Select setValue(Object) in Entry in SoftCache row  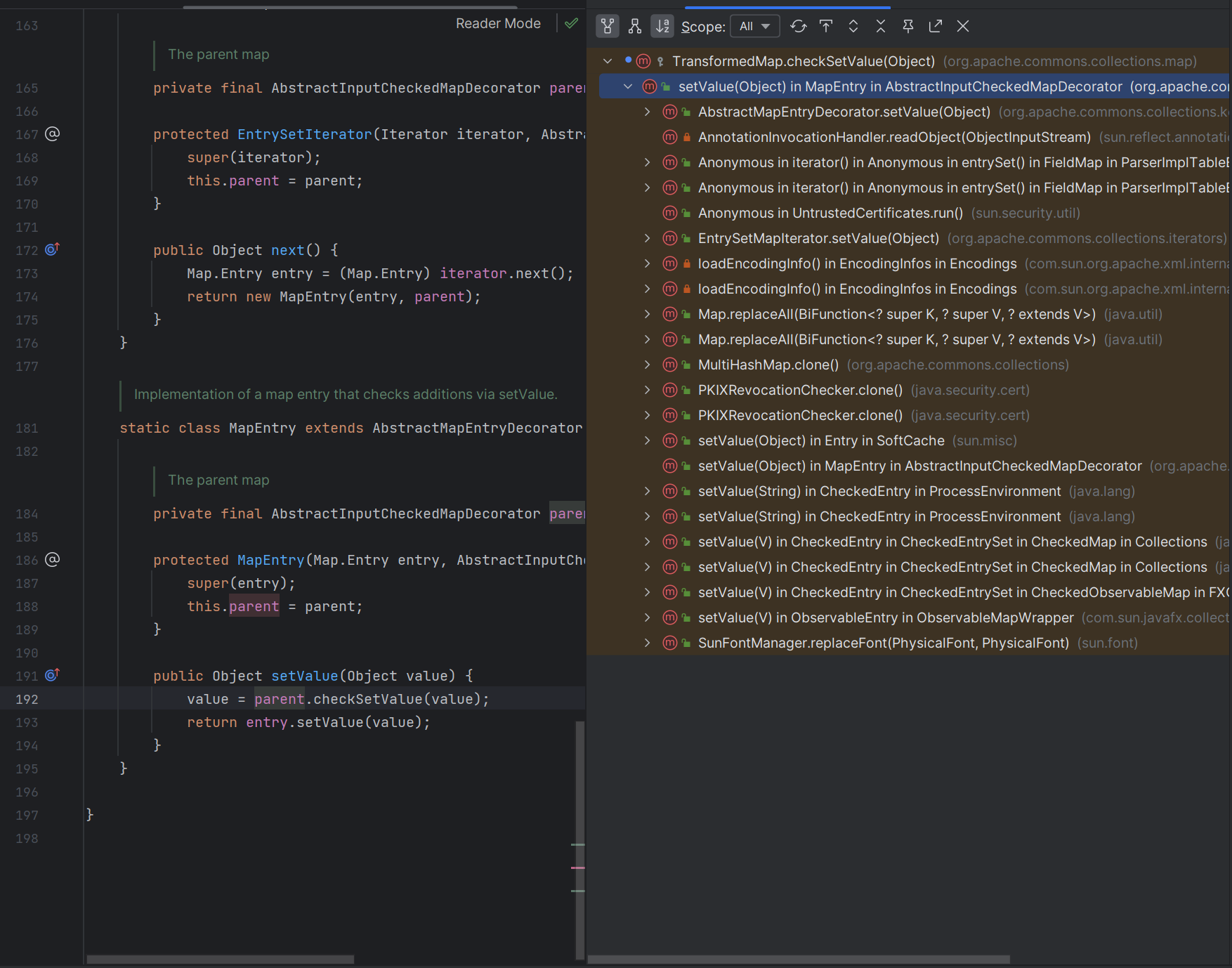tap(909, 440)
